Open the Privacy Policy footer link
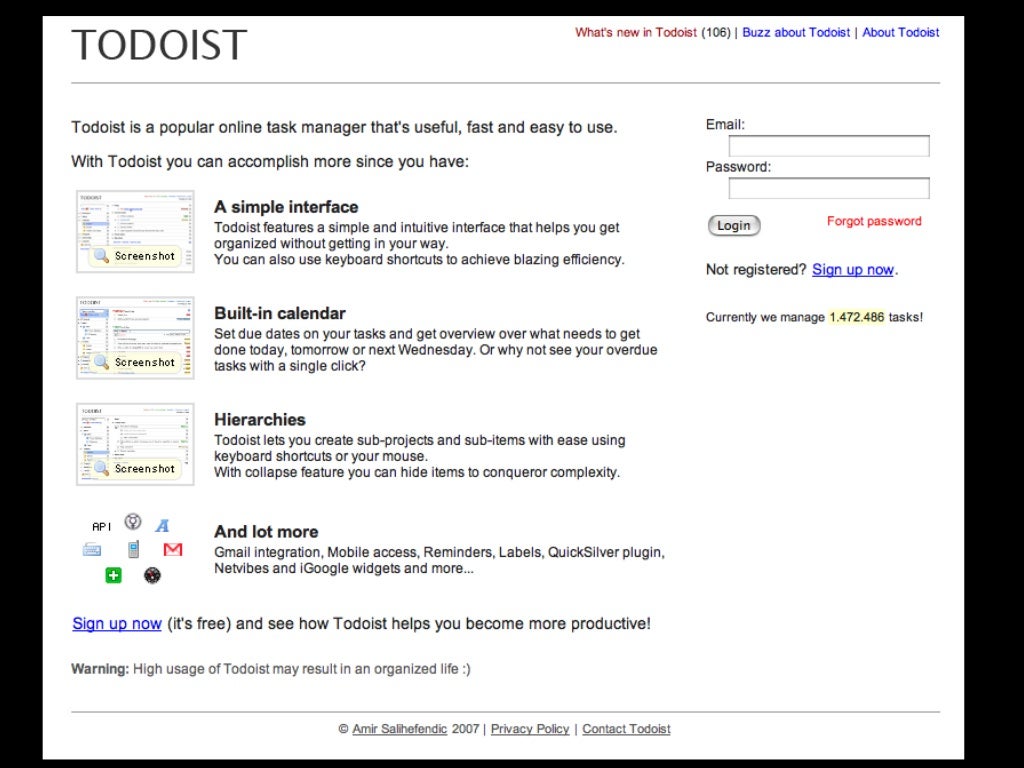 (x=530, y=729)
